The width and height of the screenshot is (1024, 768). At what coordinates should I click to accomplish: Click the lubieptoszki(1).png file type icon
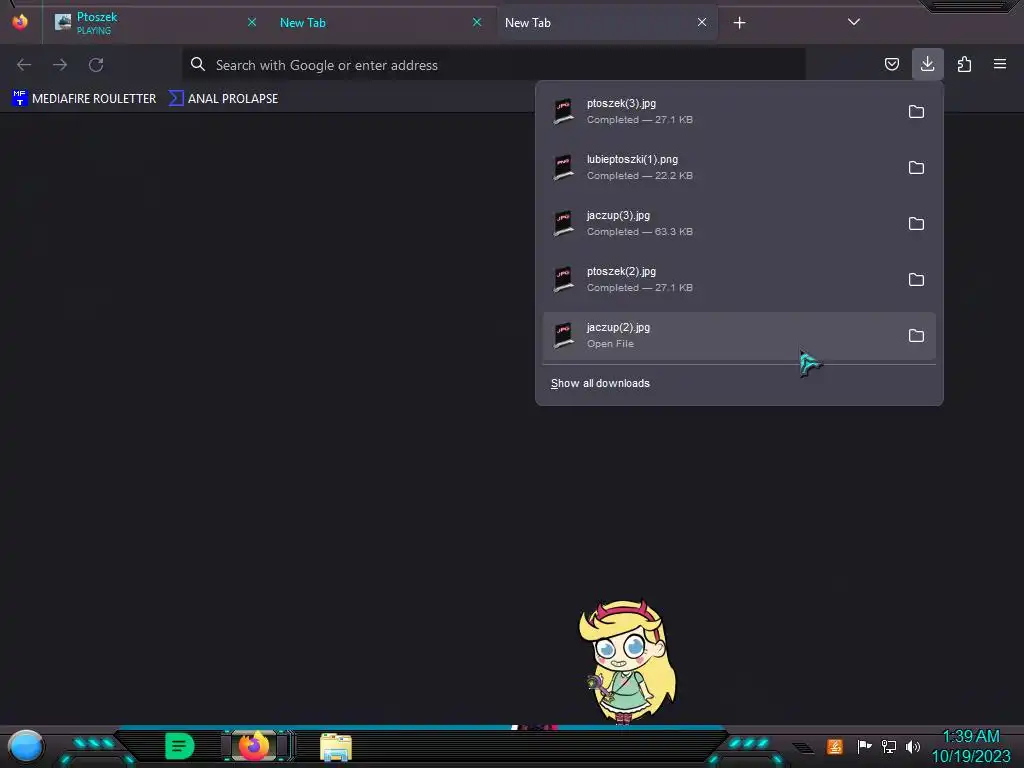tap(564, 168)
